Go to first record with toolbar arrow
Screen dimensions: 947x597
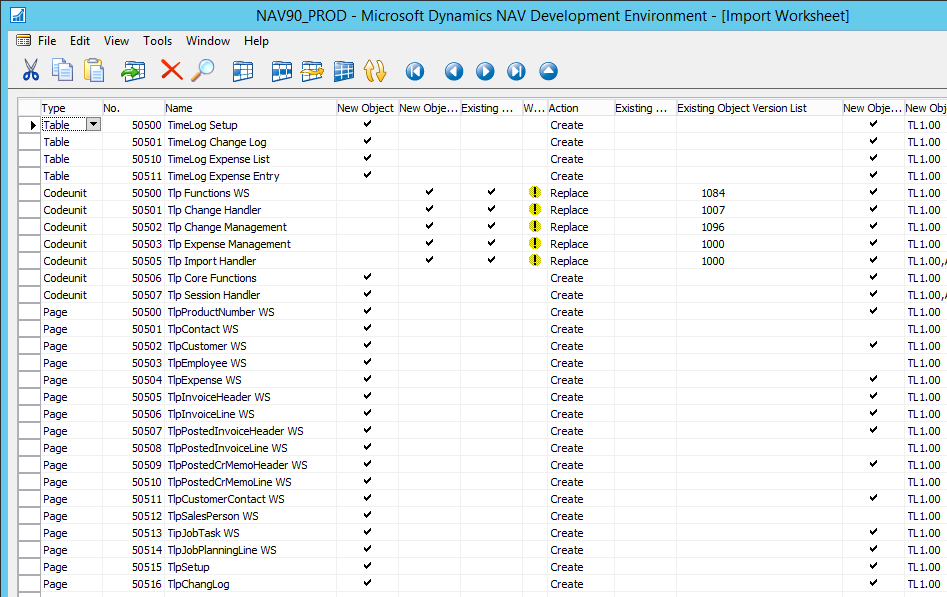(415, 71)
